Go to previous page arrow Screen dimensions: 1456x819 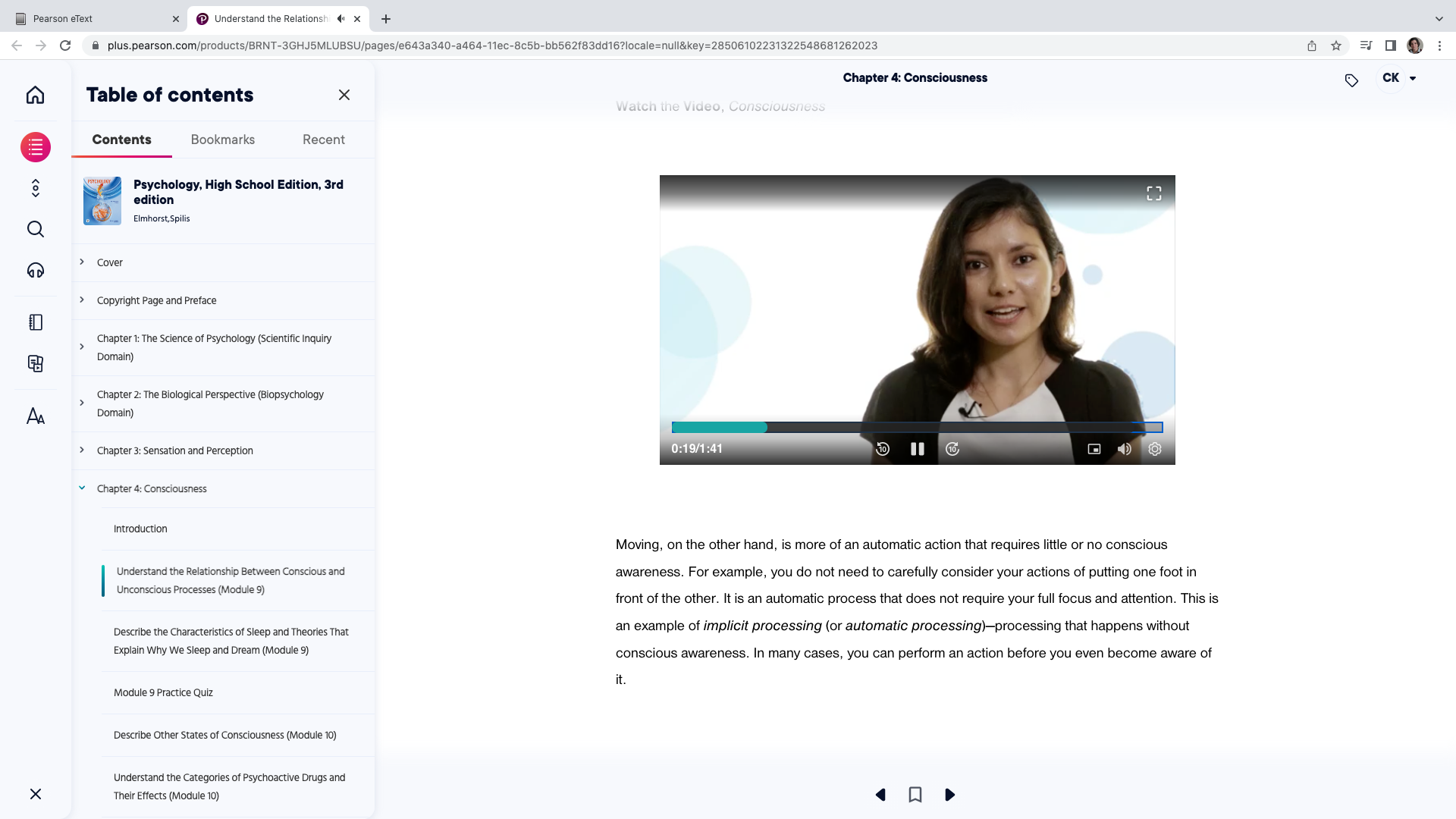click(880, 795)
